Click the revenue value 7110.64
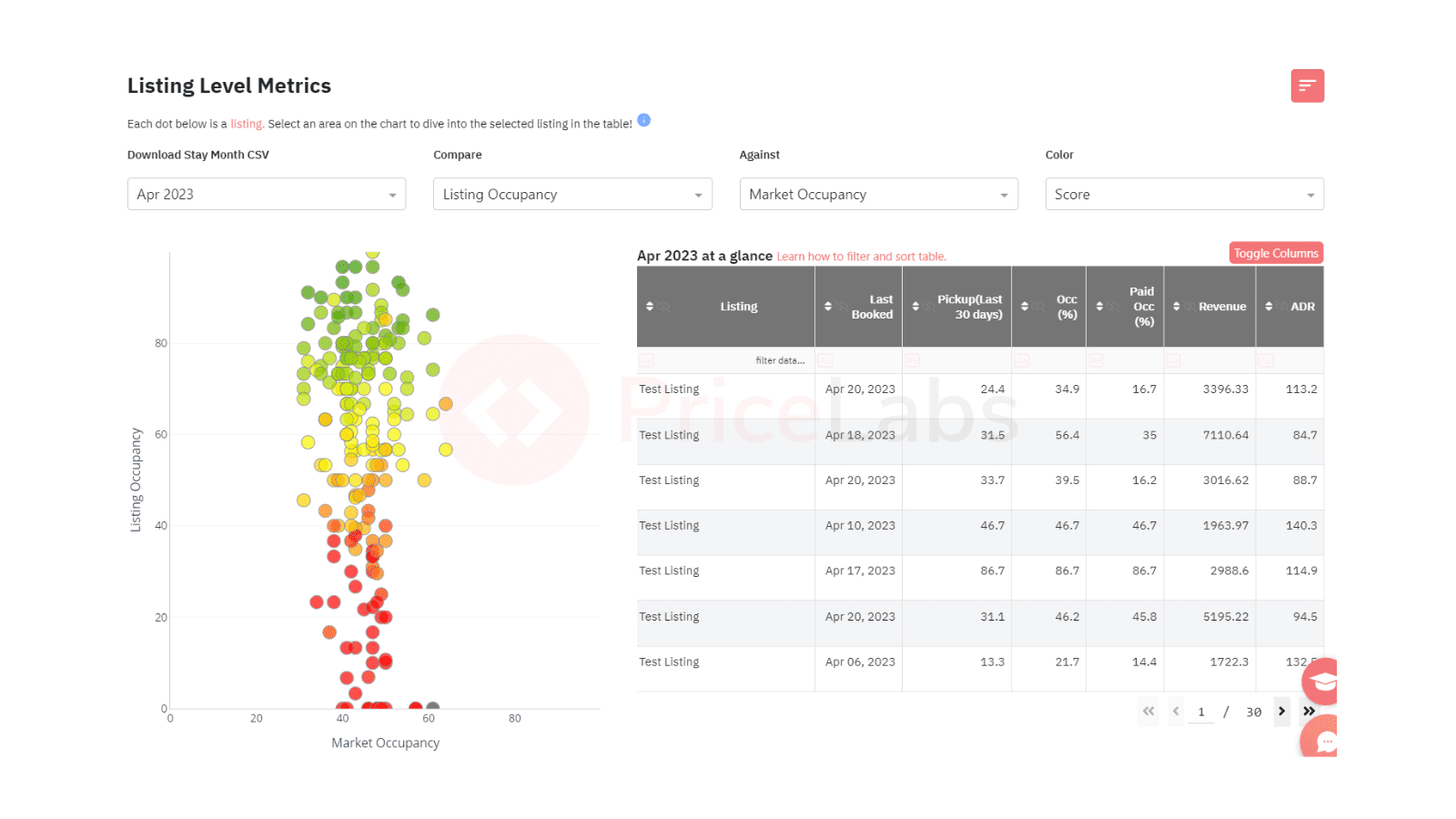1456x819 pixels. click(1226, 435)
